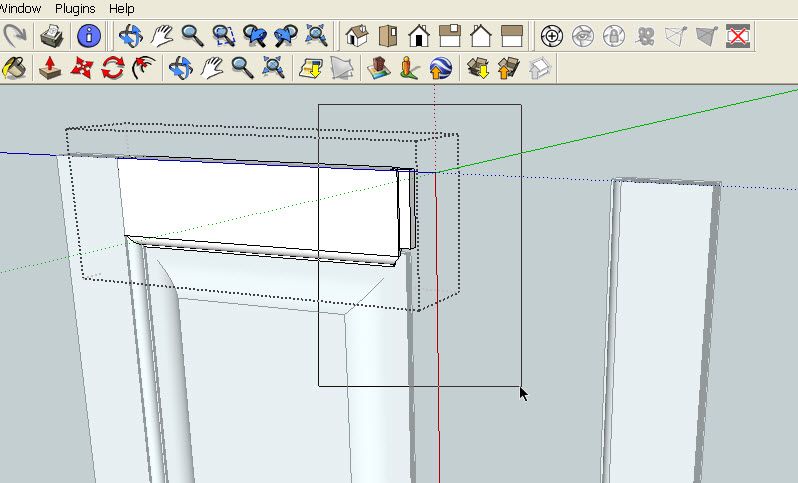
Task: Switch to the Front view house icon
Action: pyautogui.click(x=418, y=37)
